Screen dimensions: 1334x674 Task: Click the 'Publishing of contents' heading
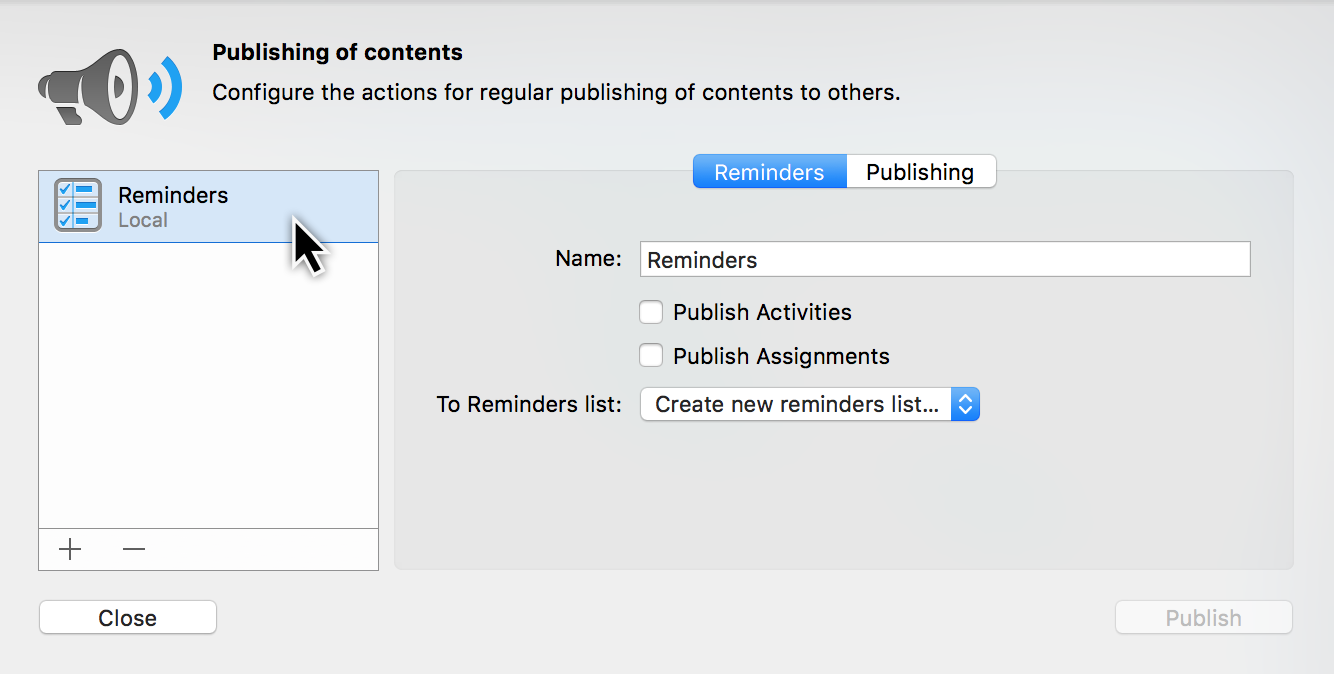click(x=338, y=53)
